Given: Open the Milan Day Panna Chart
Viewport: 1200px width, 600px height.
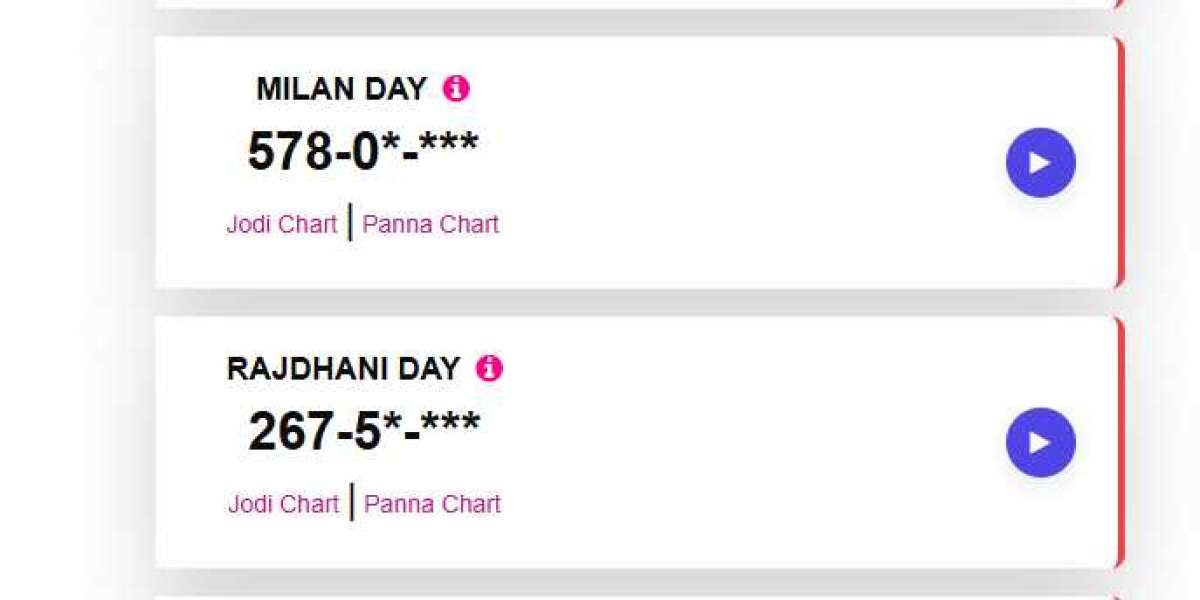Looking at the screenshot, I should 430,224.
